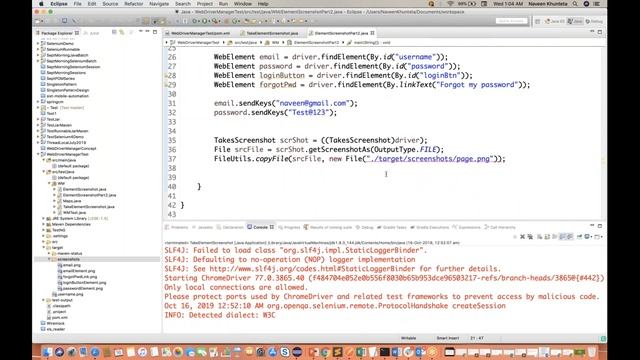Select Maps.java in WM package
Viewport: 640px width, 360px height.
click(x=69, y=201)
